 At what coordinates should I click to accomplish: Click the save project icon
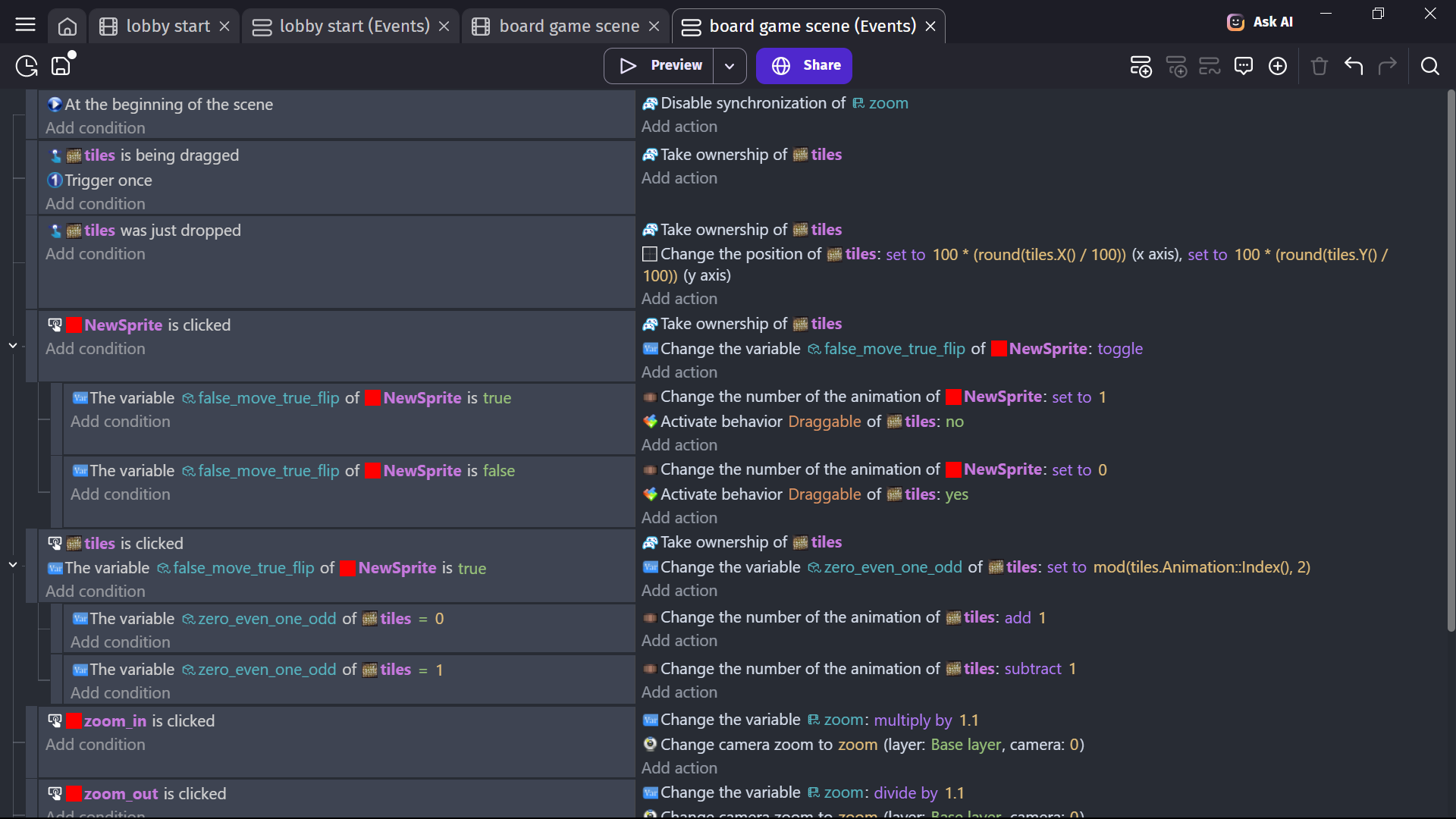click(61, 66)
